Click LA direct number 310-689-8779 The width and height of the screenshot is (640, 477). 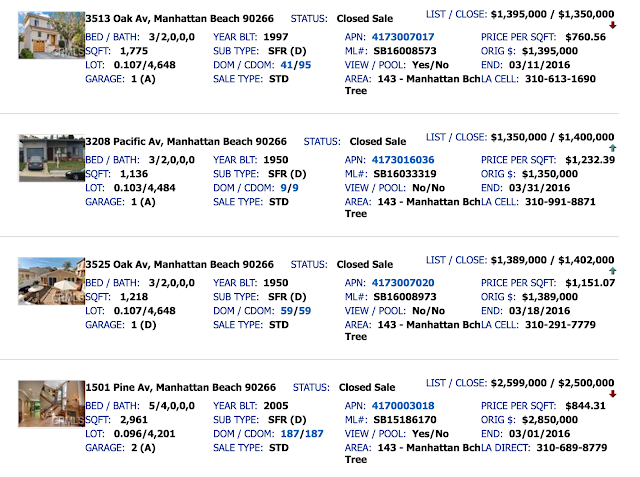click(572, 448)
